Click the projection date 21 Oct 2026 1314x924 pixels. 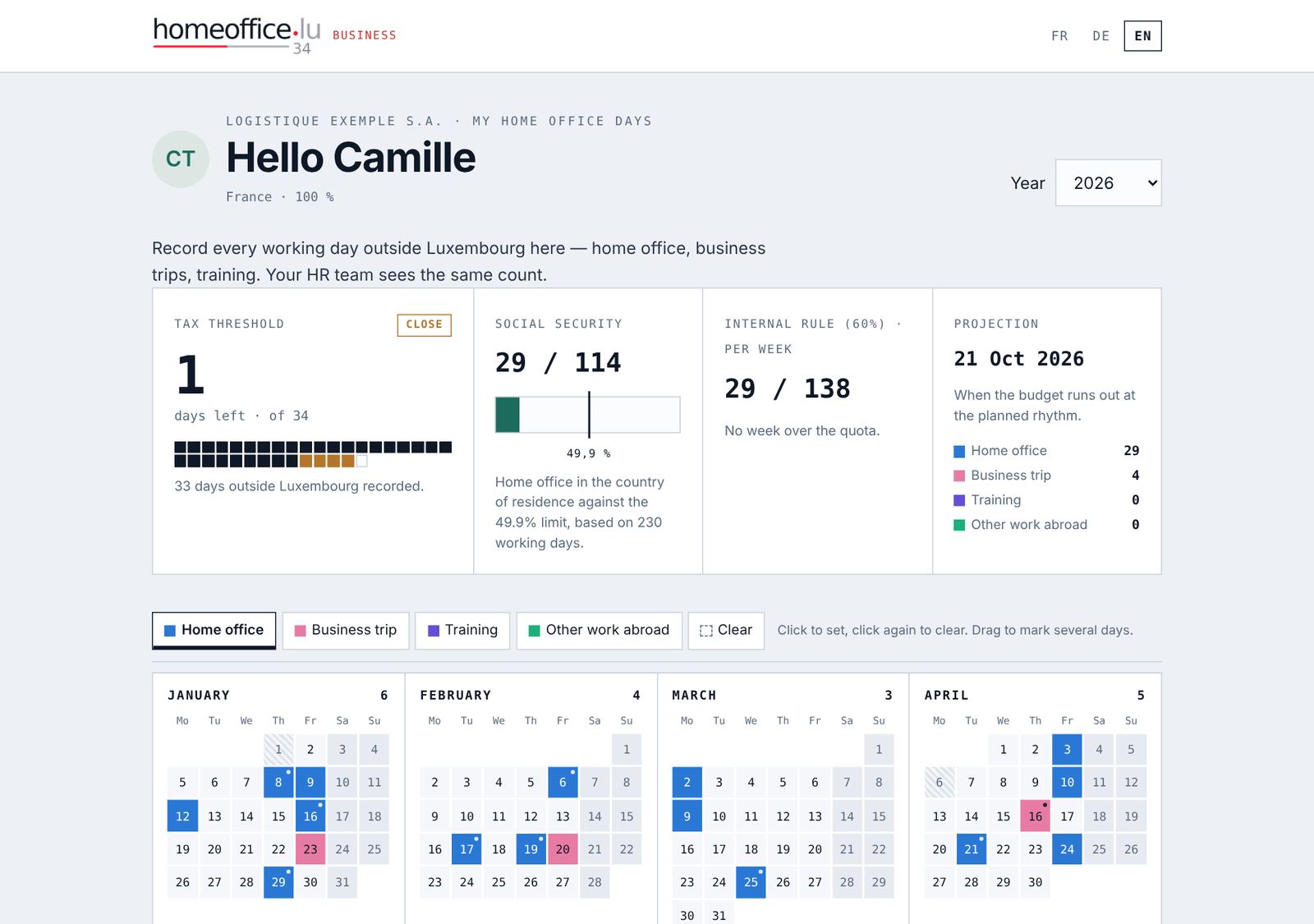pyautogui.click(x=1018, y=359)
